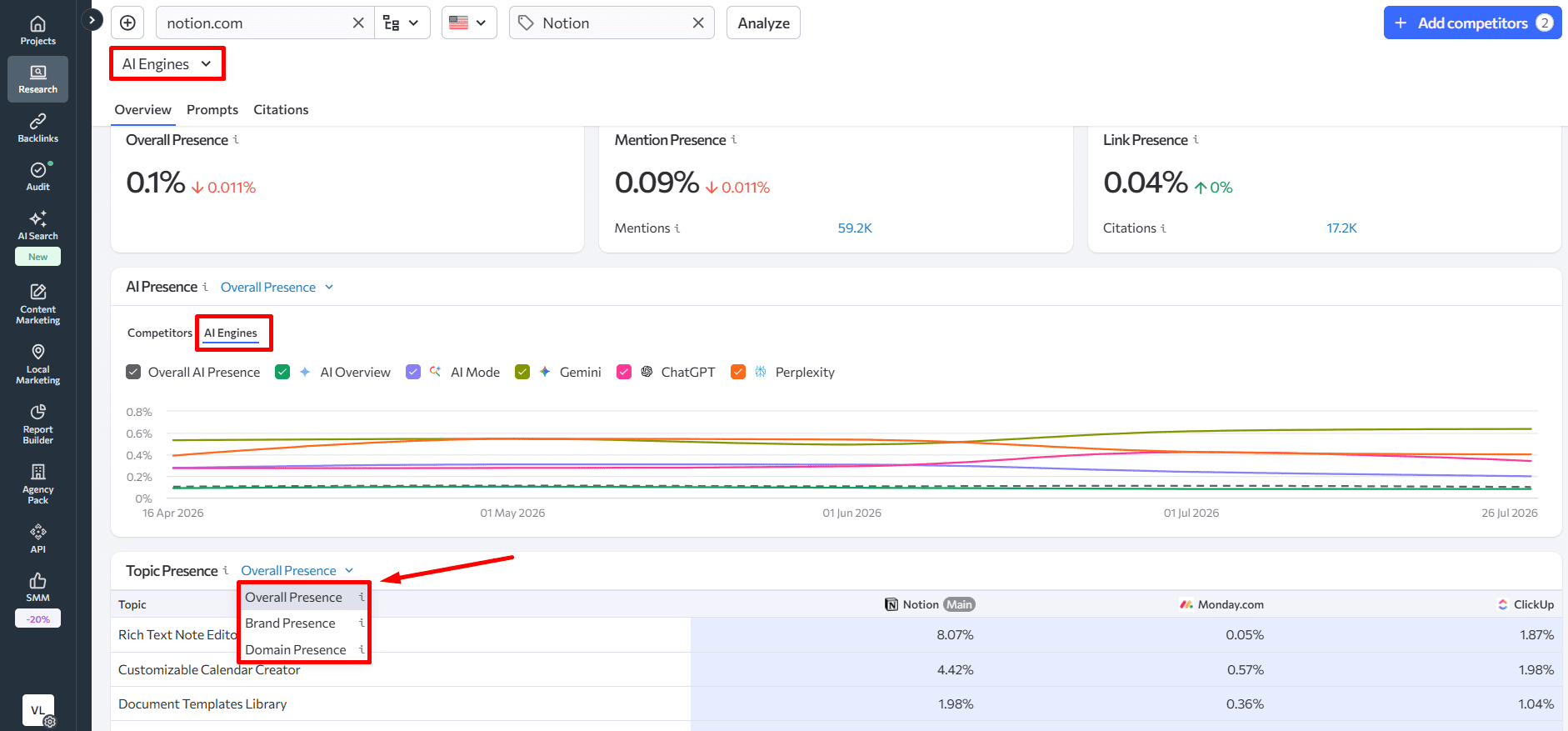Select the AI Engines chart tab
This screenshot has height=731, width=1568.
(x=231, y=333)
